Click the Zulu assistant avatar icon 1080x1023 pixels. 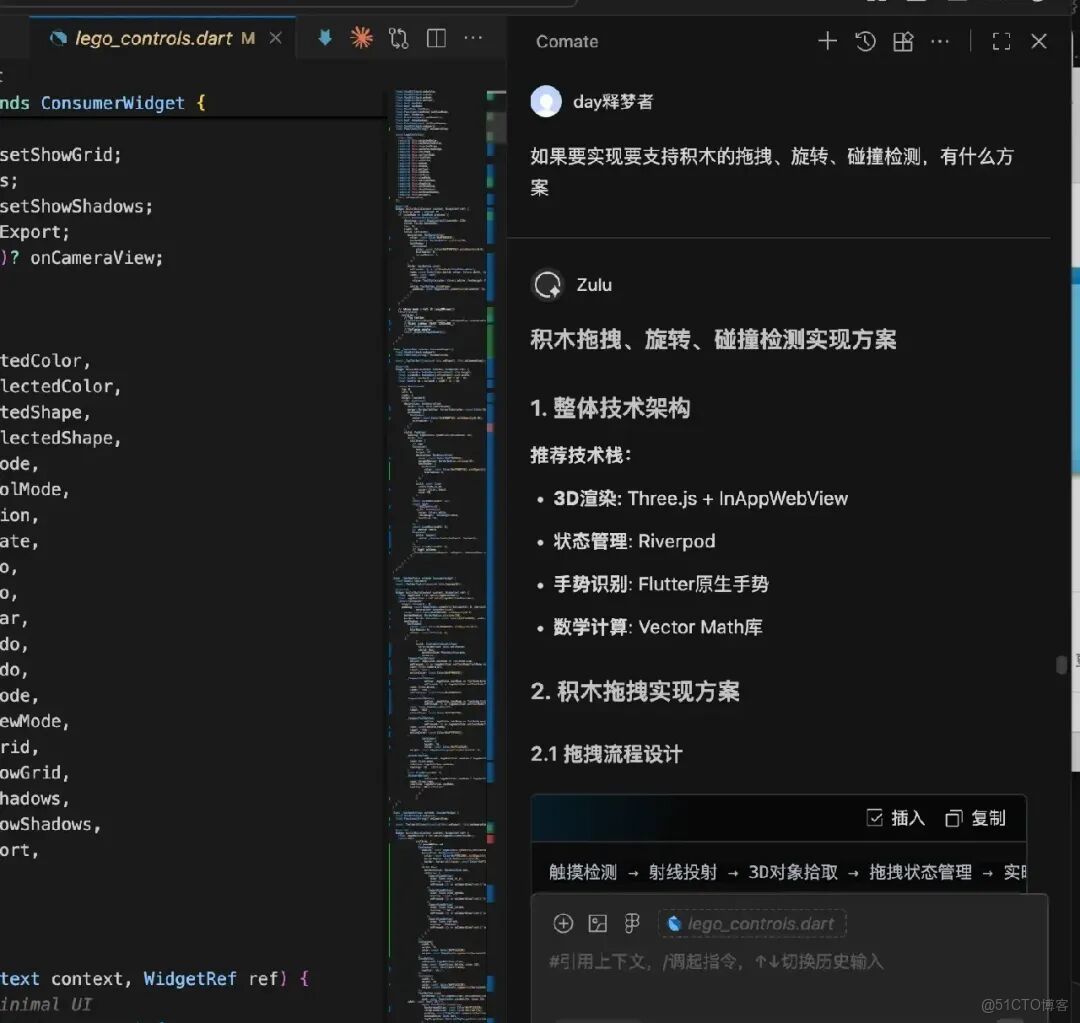(547, 284)
